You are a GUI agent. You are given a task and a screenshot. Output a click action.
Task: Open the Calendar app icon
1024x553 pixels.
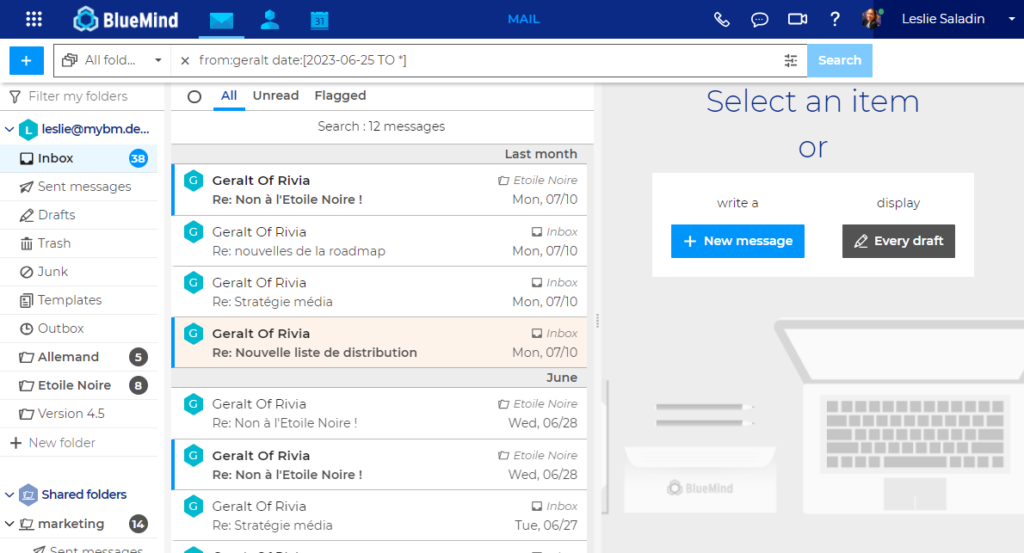click(319, 20)
